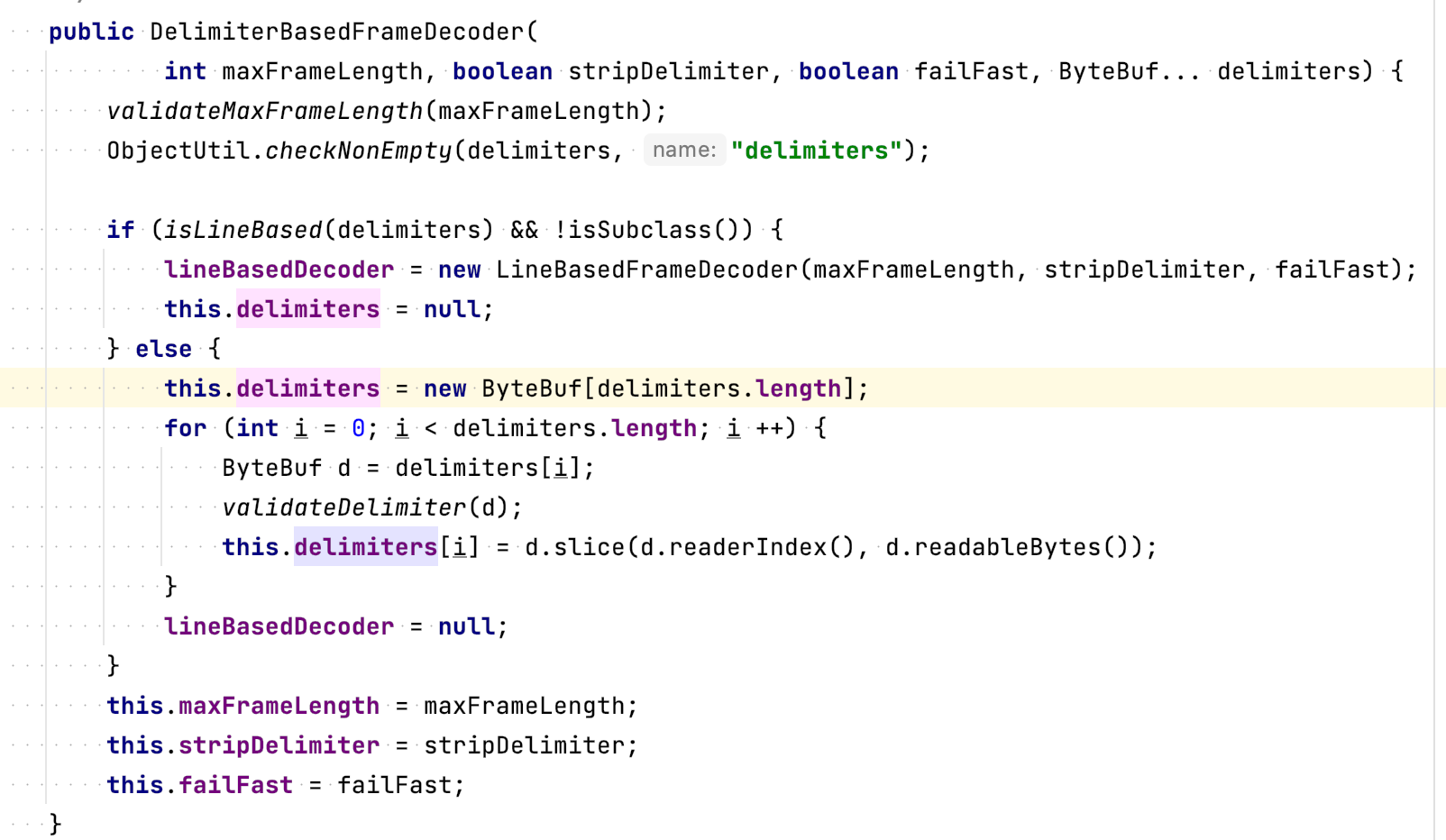Viewport: 1446px width, 840px height.
Task: Click the LineBasedFrameDecoder constructor call
Action: point(646,269)
